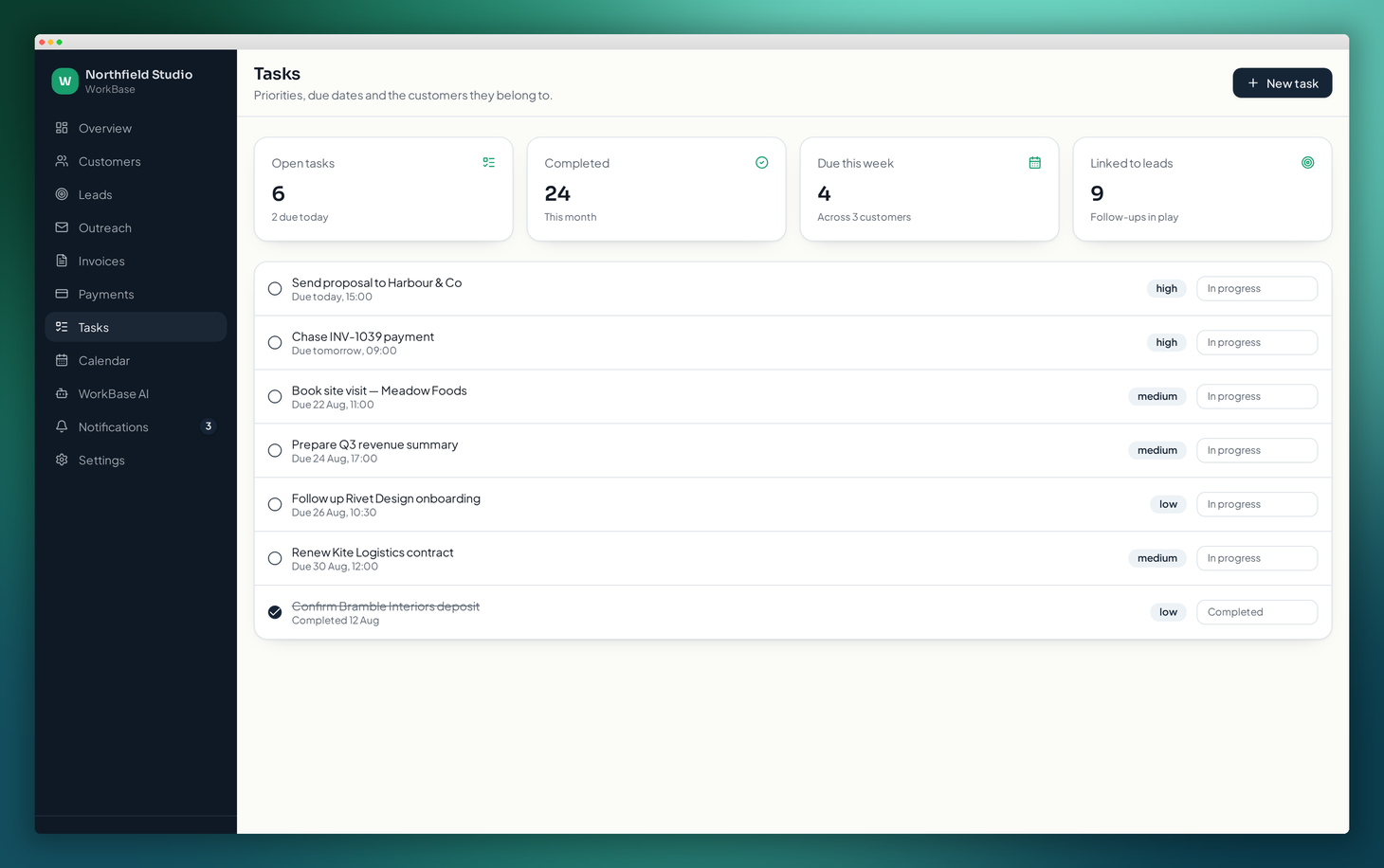Click 'Renew Kite Logistics contract' task title
This screenshot has height=868, width=1384.
pos(373,552)
